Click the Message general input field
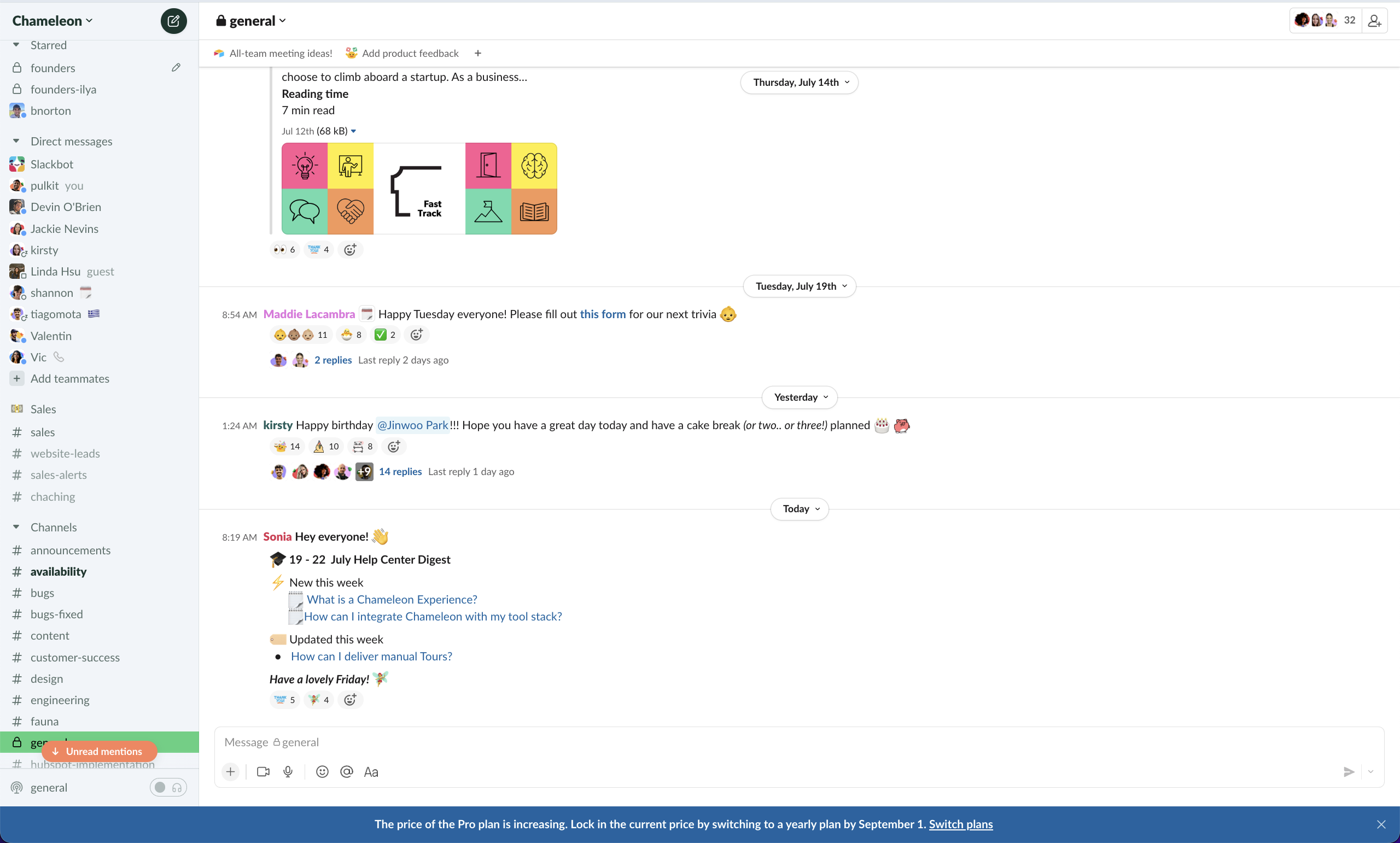This screenshot has height=843, width=1400. pos(799,742)
